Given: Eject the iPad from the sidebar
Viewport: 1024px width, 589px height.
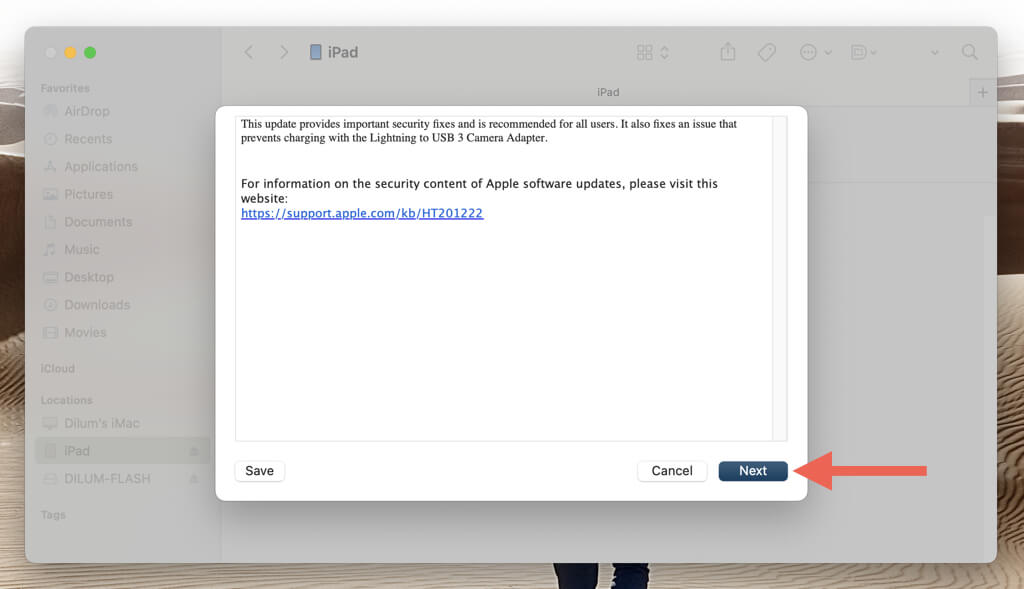Looking at the screenshot, I should 194,451.
